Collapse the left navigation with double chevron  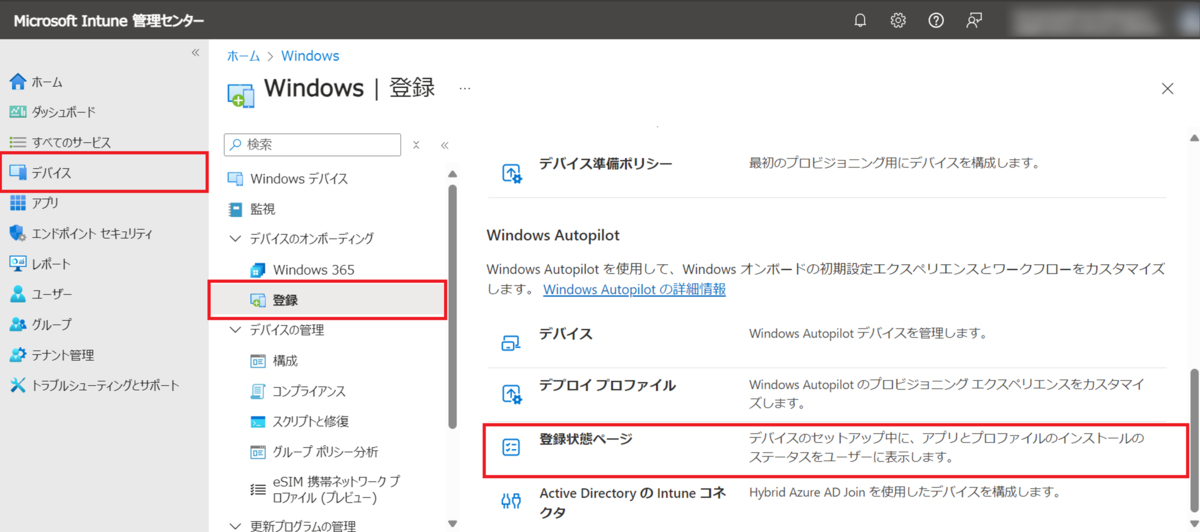coord(195,53)
